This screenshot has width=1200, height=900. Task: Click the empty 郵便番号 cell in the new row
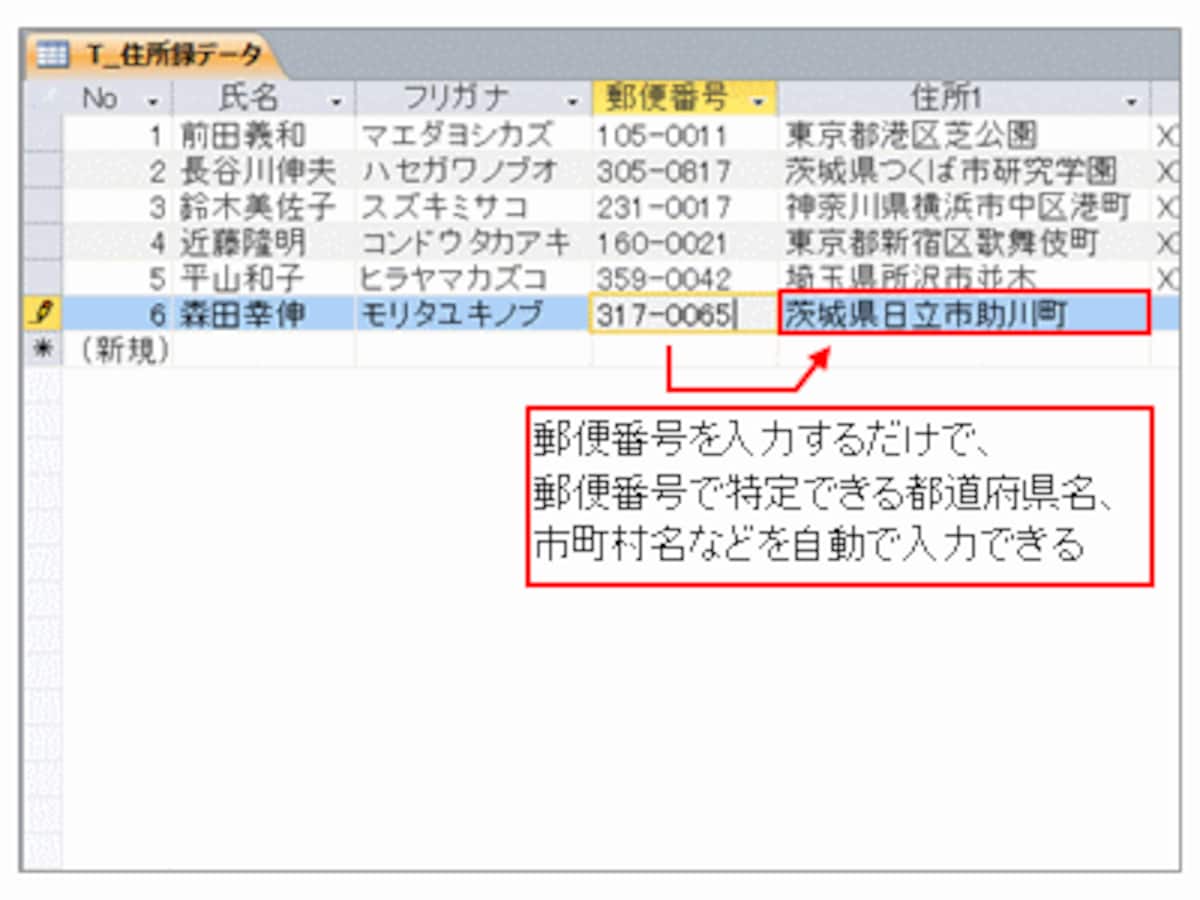click(x=684, y=350)
